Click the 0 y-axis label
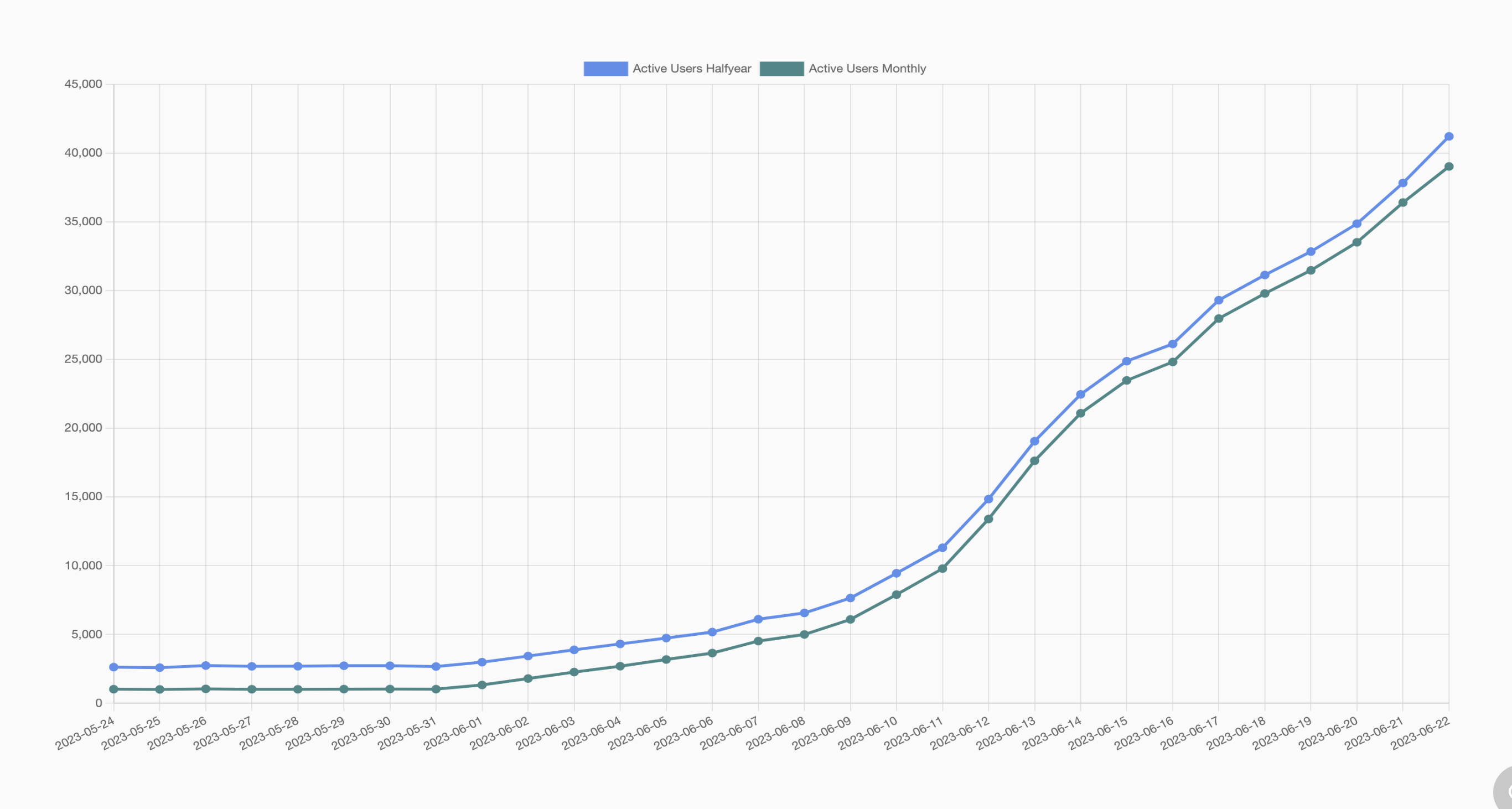 [x=99, y=703]
